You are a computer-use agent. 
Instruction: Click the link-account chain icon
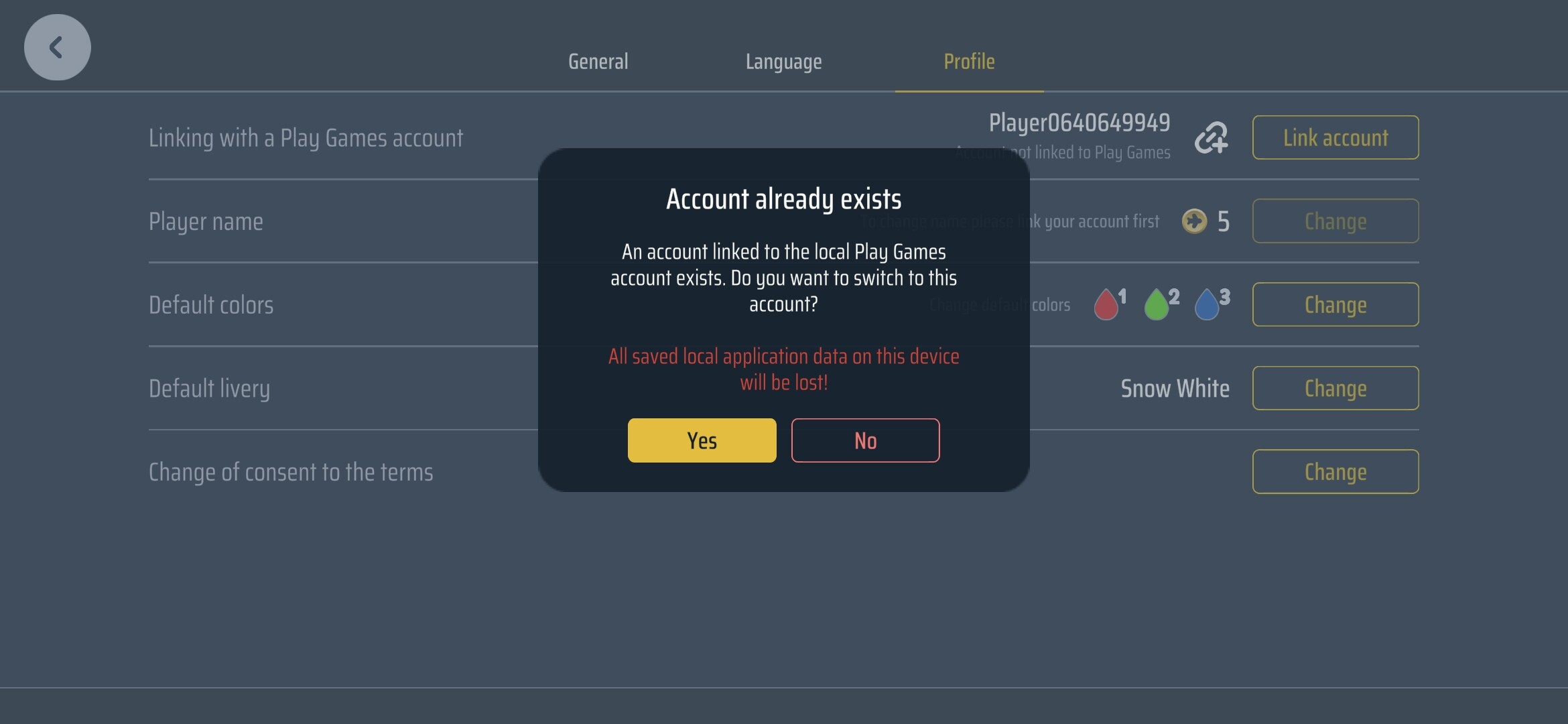pyautogui.click(x=1211, y=137)
